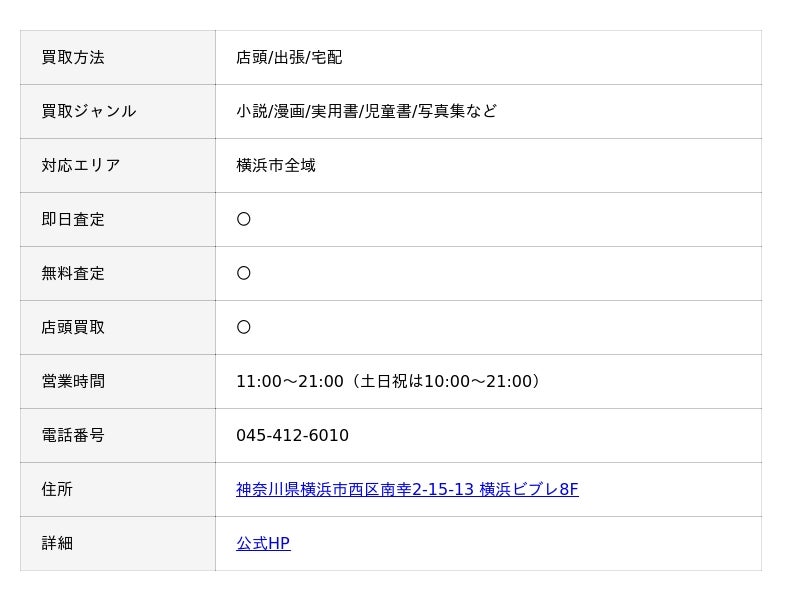Select the 買取方法 header cell
The height and width of the screenshot is (601, 800).
(118, 58)
